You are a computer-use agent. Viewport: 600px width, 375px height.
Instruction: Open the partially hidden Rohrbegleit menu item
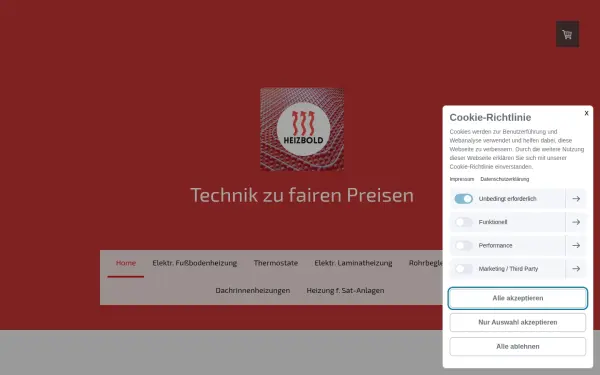point(426,263)
